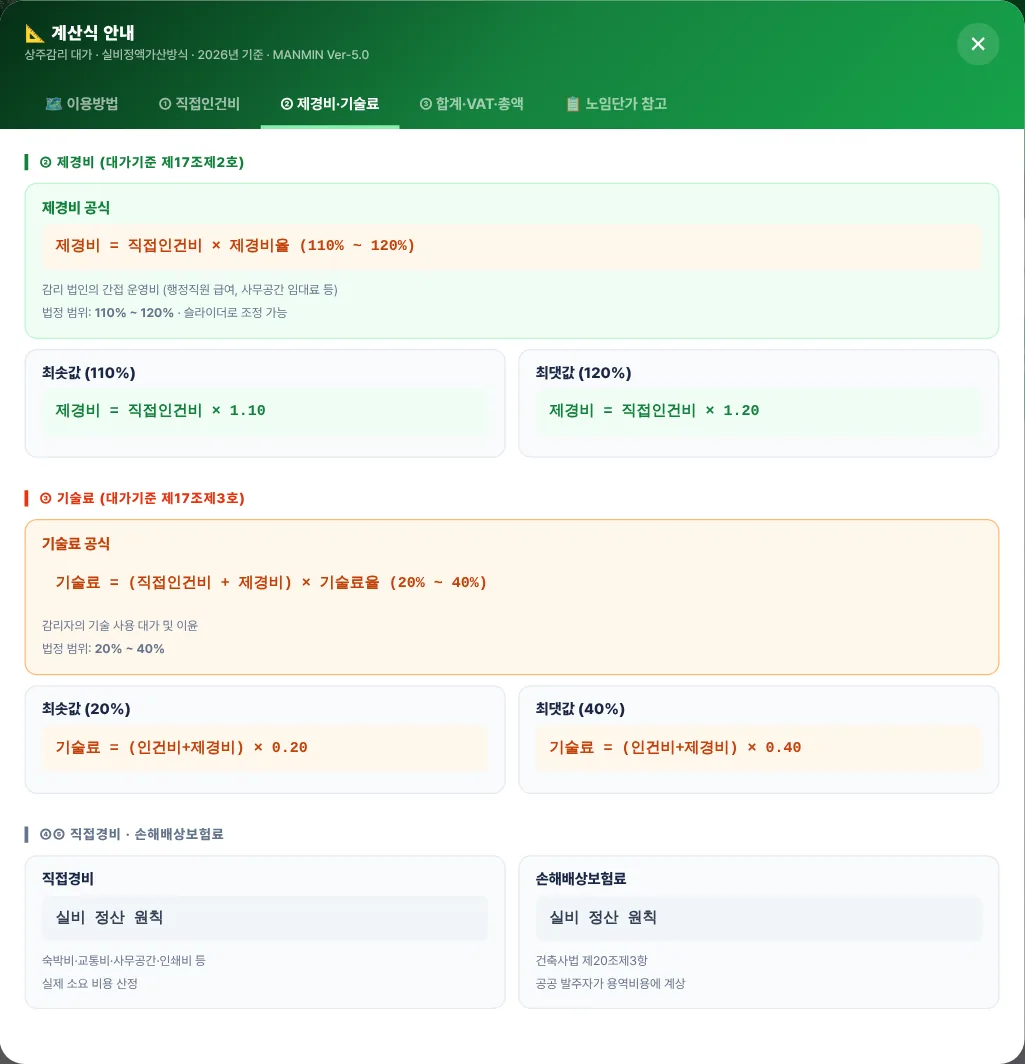Click '실비 정산 원칙' in the 직접경비 card
The image size is (1025, 1064).
[x=109, y=917]
